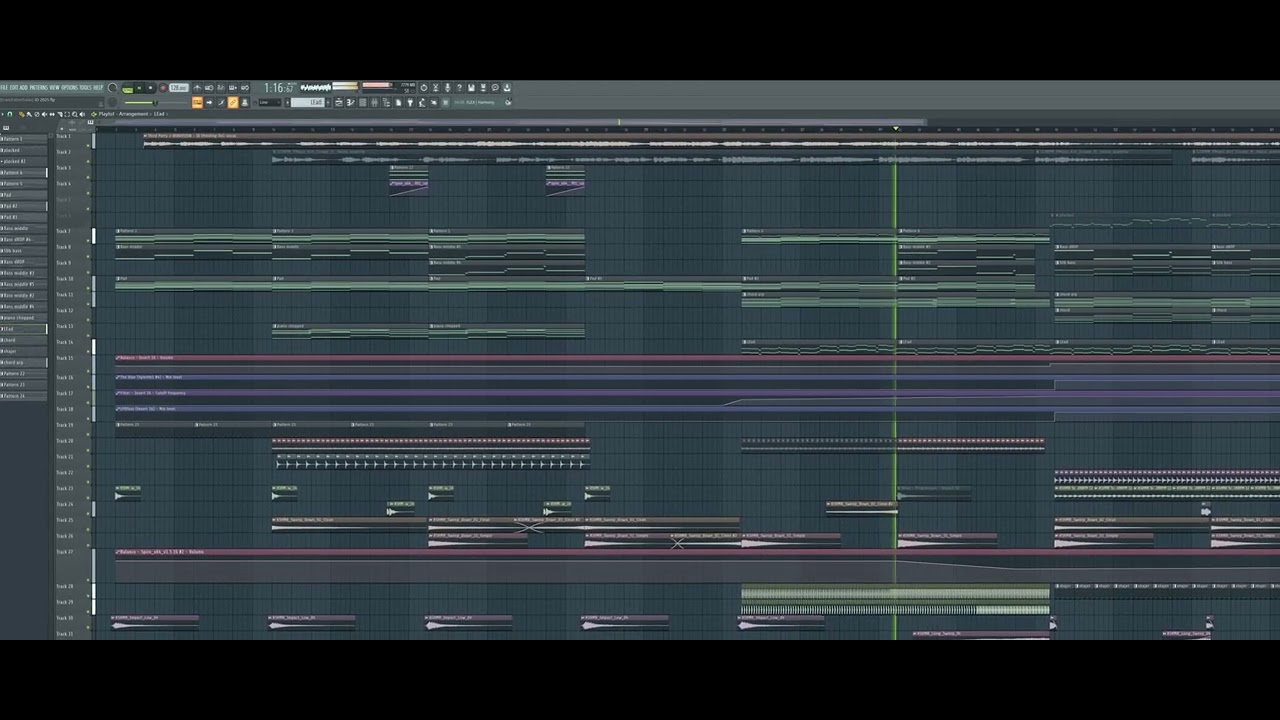Open the global snap selector set to Line

270,102
